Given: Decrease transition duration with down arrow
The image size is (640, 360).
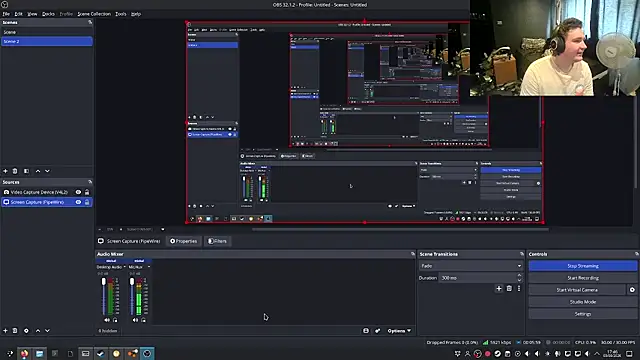Looking at the screenshot, I should point(519,280).
